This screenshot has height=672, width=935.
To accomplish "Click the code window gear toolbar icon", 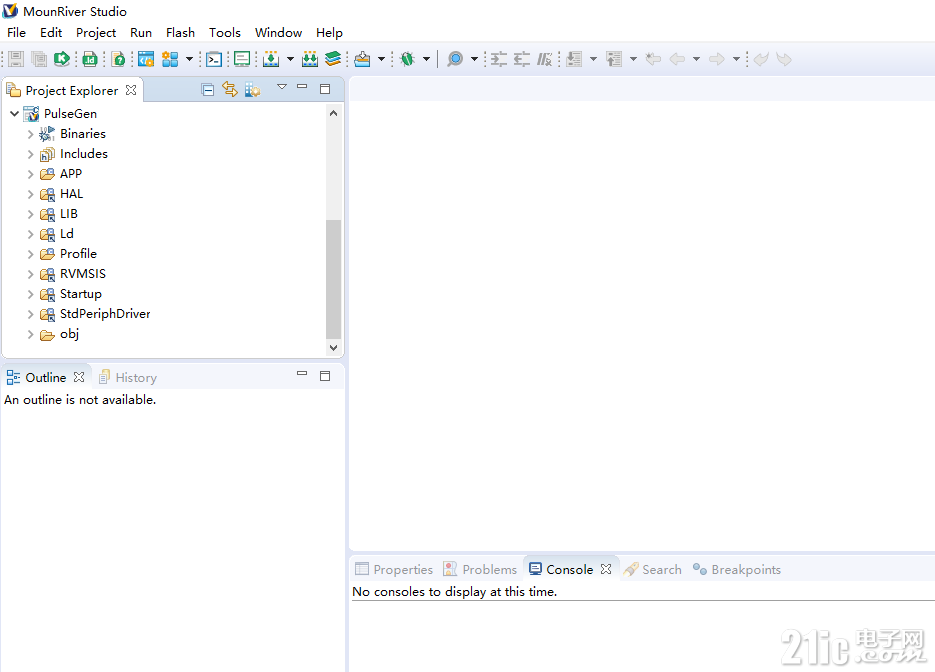I will click(146, 59).
